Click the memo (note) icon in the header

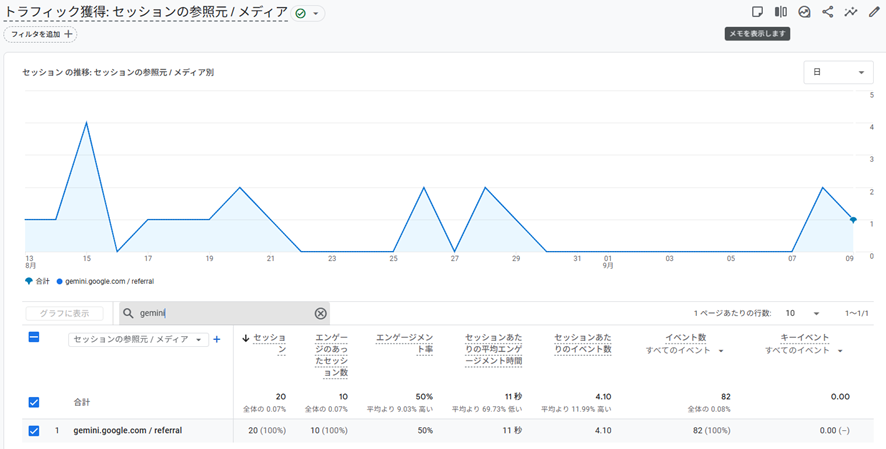tap(757, 13)
